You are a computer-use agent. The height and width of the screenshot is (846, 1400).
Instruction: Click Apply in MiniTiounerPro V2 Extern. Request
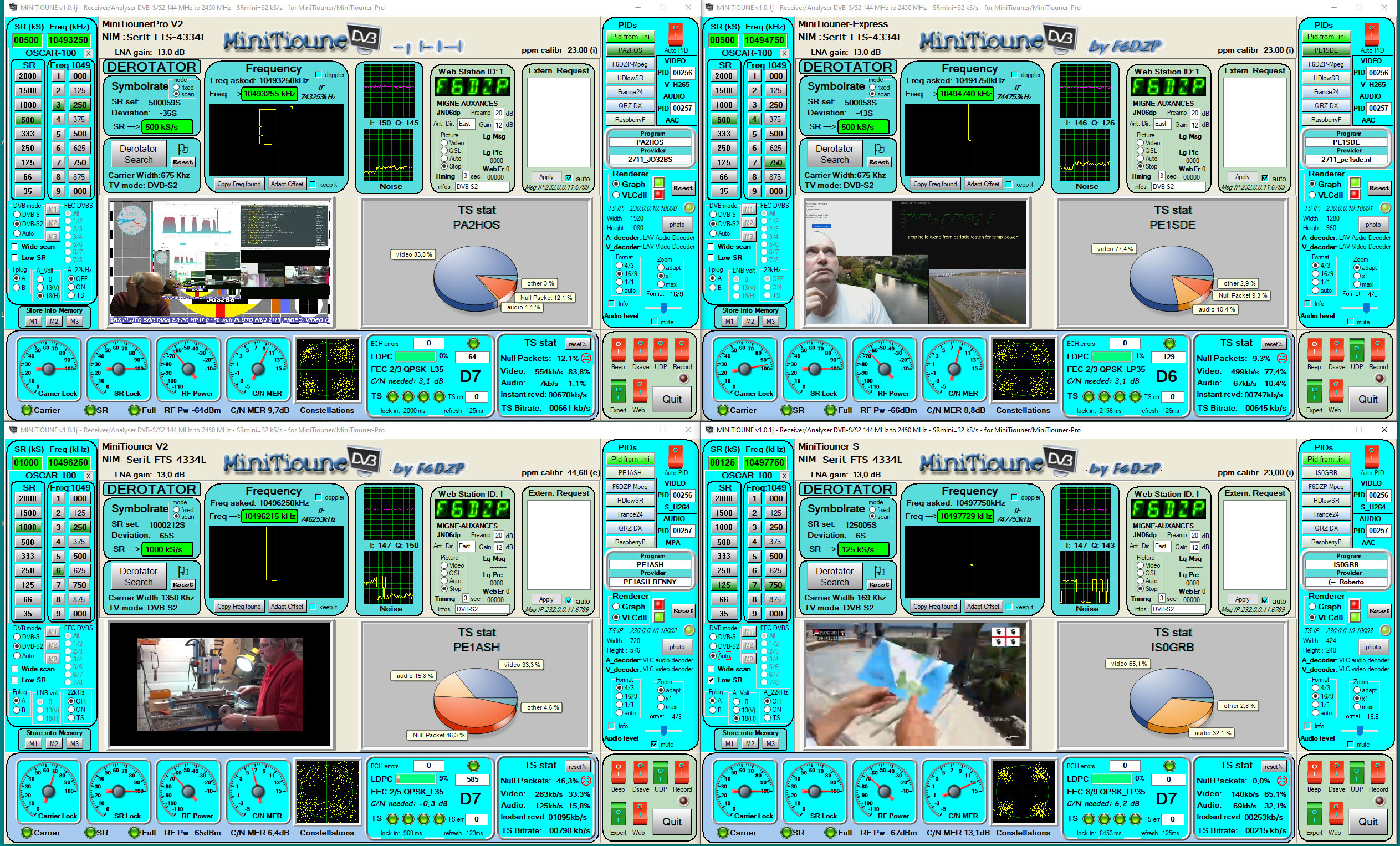[x=546, y=177]
